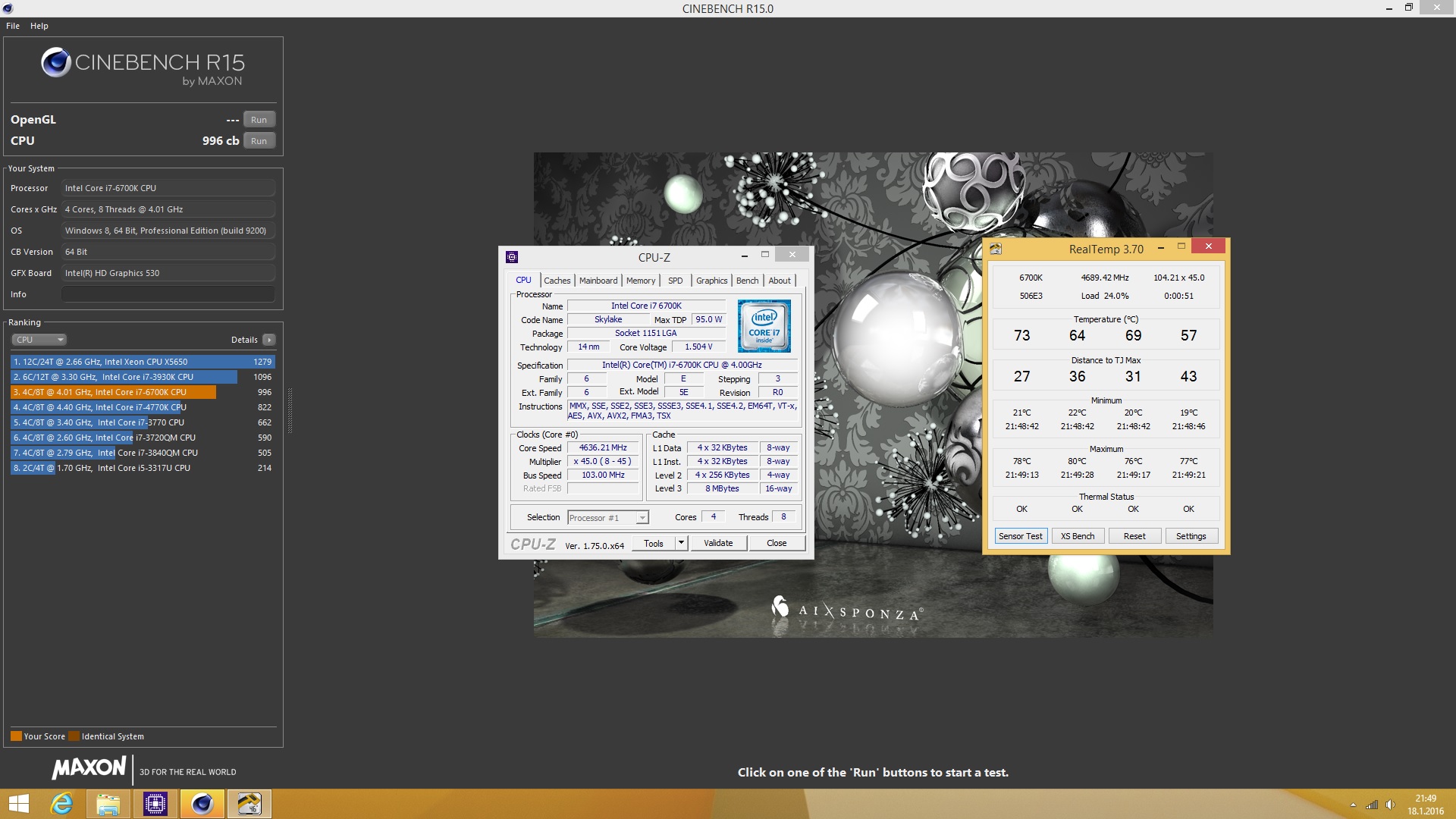Switch to About tab in CPU-Z
The height and width of the screenshot is (819, 1456).
[780, 281]
